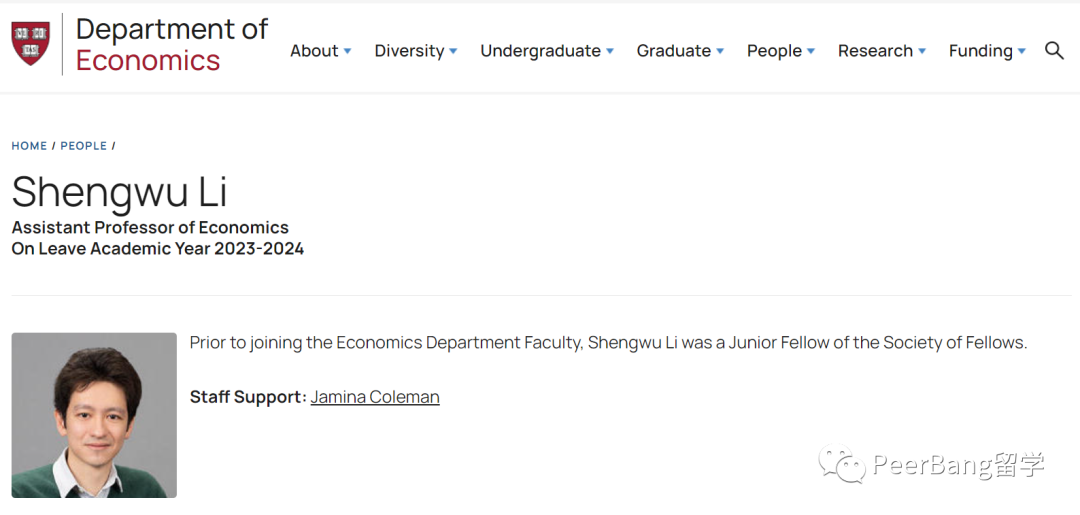Select the Funding menu item

point(980,51)
